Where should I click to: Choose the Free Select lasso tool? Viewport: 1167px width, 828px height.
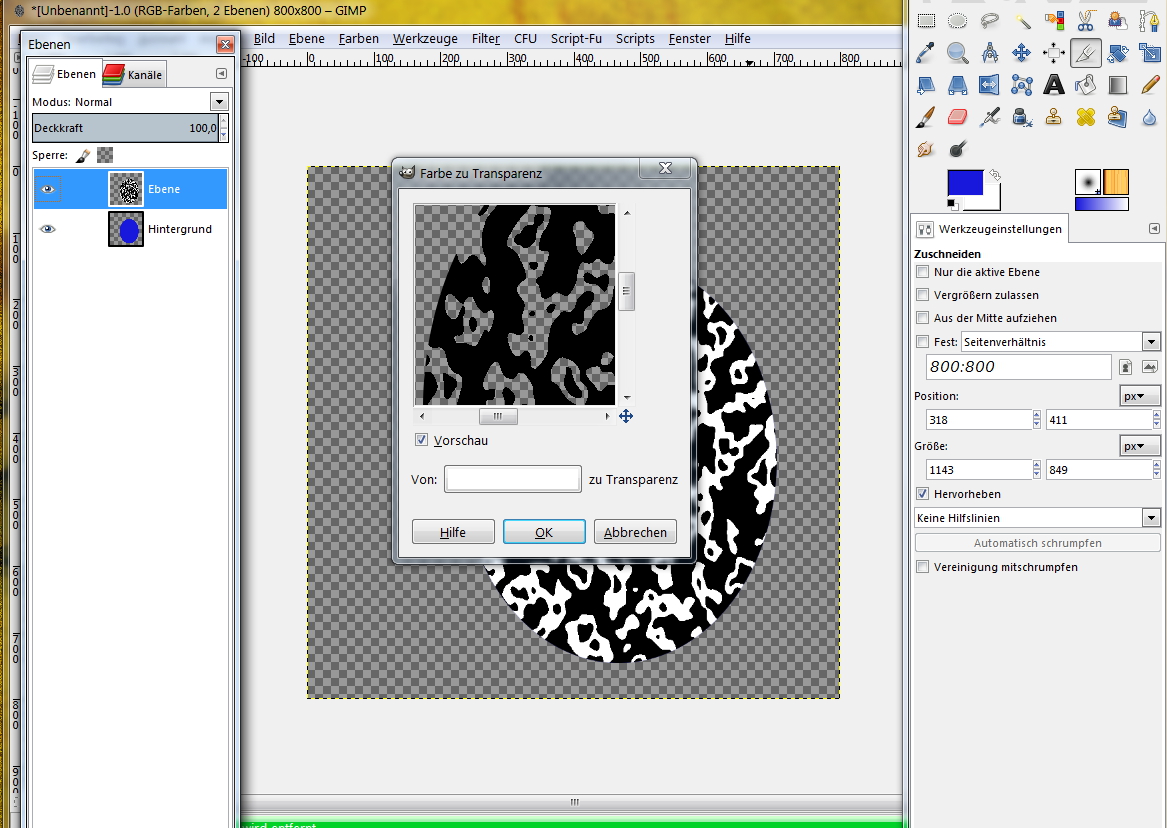coord(990,21)
